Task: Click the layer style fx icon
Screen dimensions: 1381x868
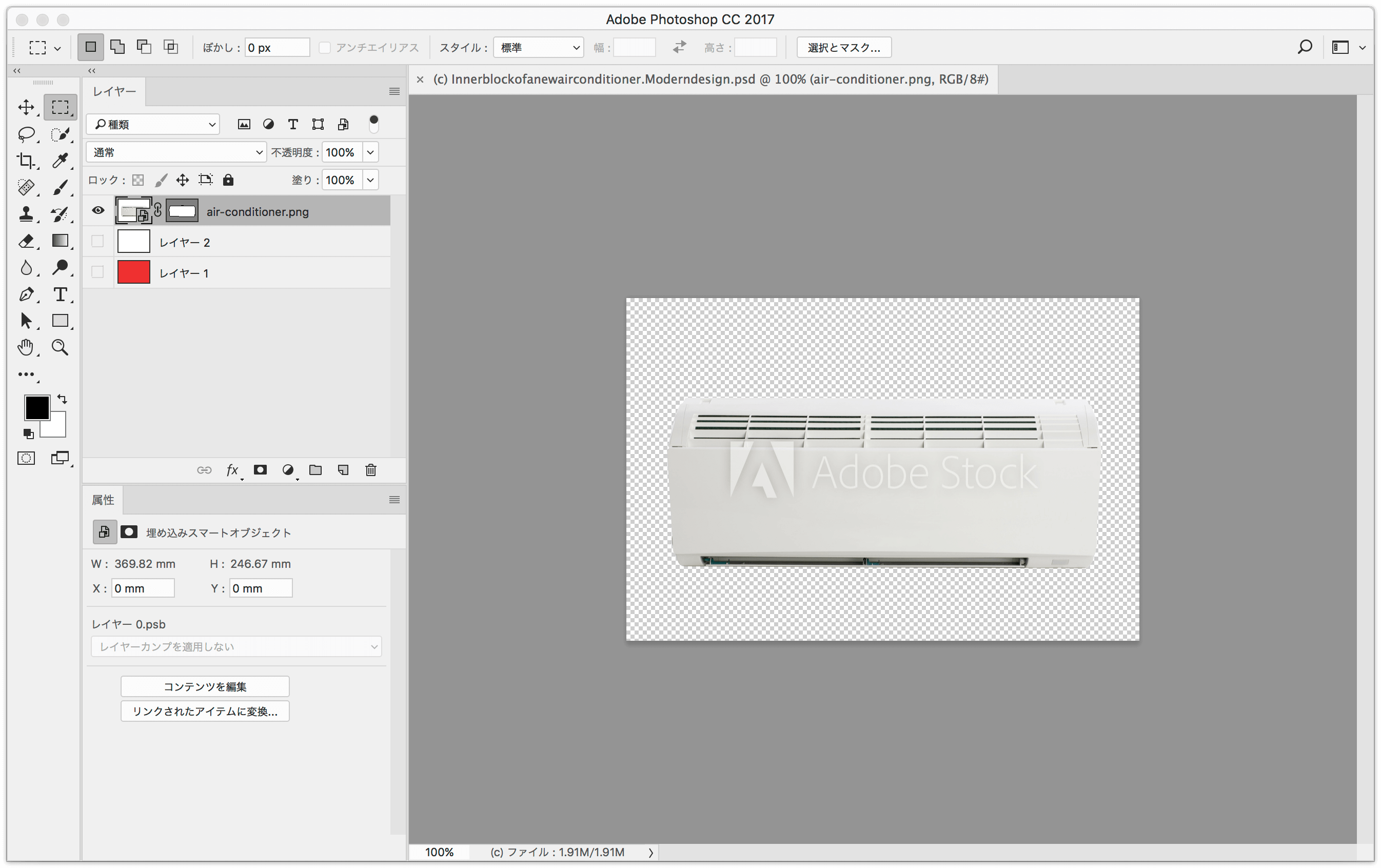Action: [232, 470]
